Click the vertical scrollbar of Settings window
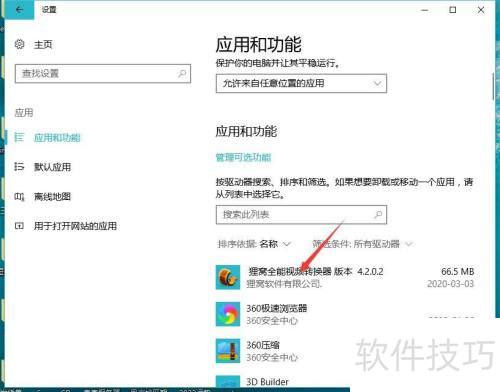Screen dimensions: 500x392 coord(493,86)
